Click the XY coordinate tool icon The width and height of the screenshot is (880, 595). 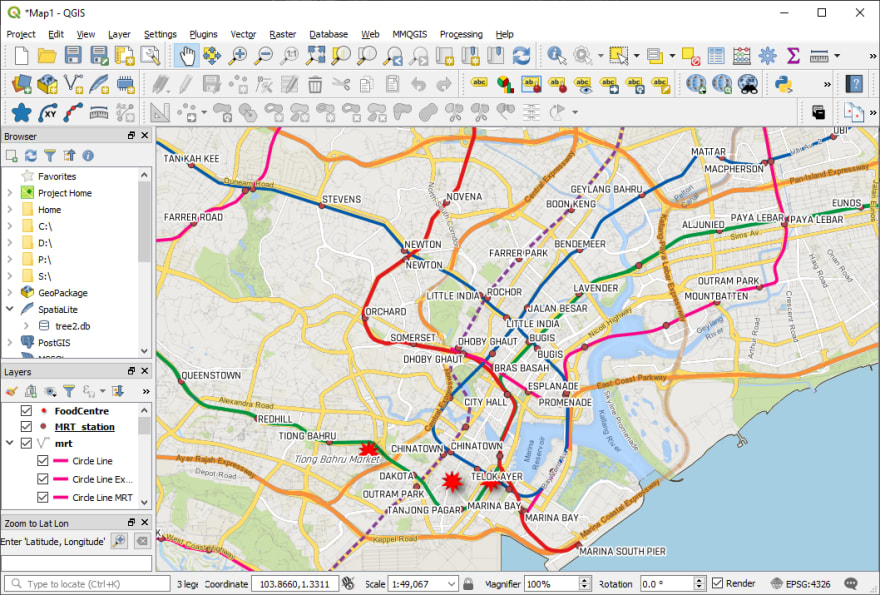[48, 112]
